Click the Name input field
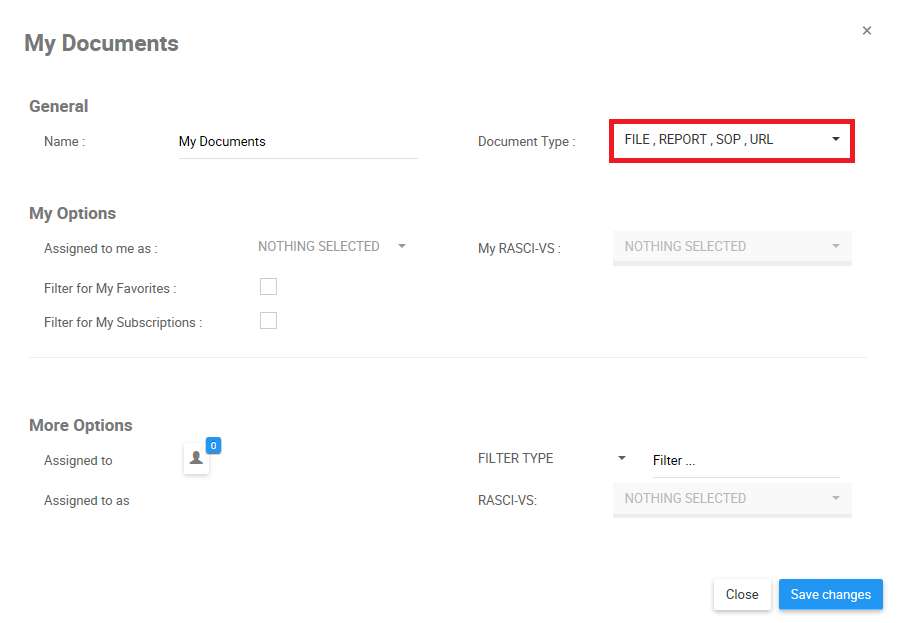Image resolution: width=898 pixels, height=623 pixels. point(297,142)
